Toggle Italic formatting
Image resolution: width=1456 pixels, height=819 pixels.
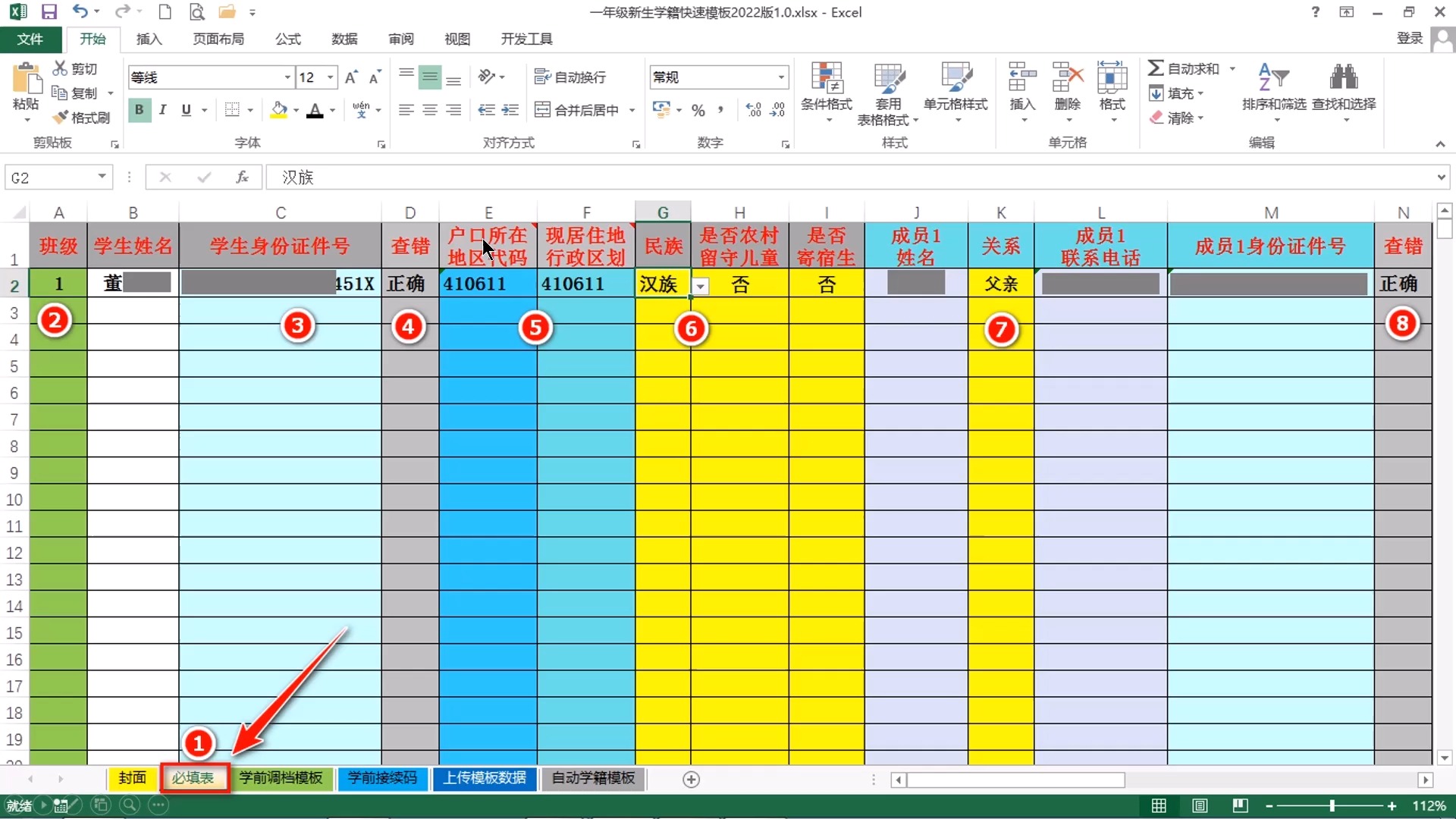point(162,110)
